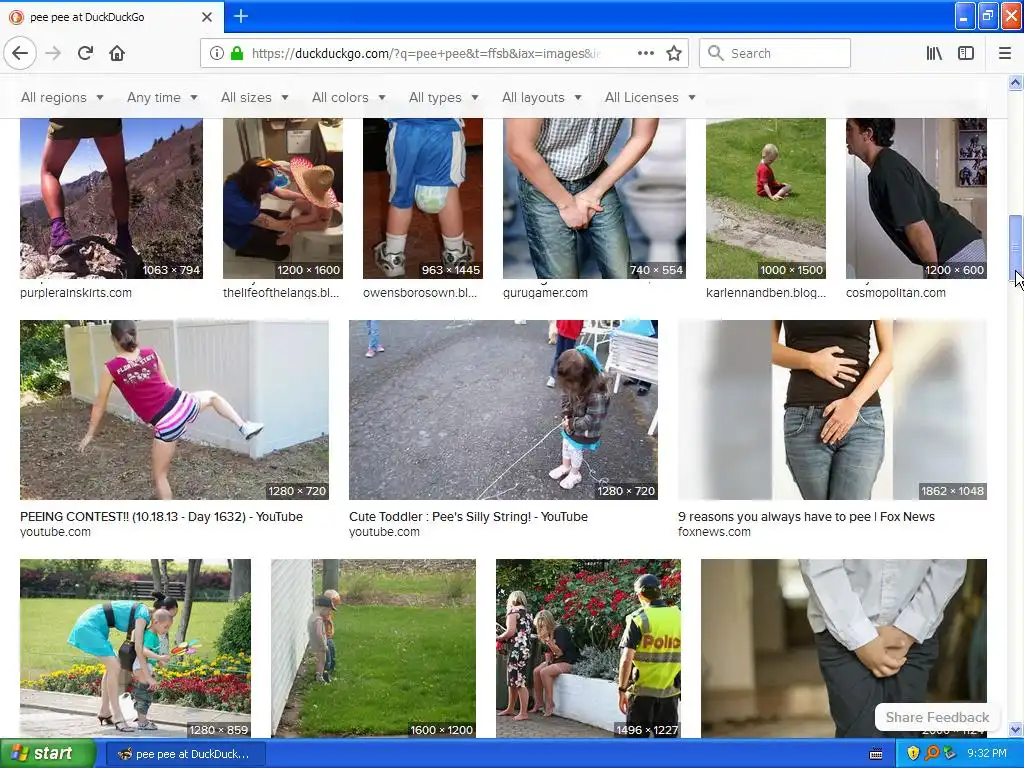
Task: Open the PEEING CONTEST!! YouTube title link
Action: [161, 517]
